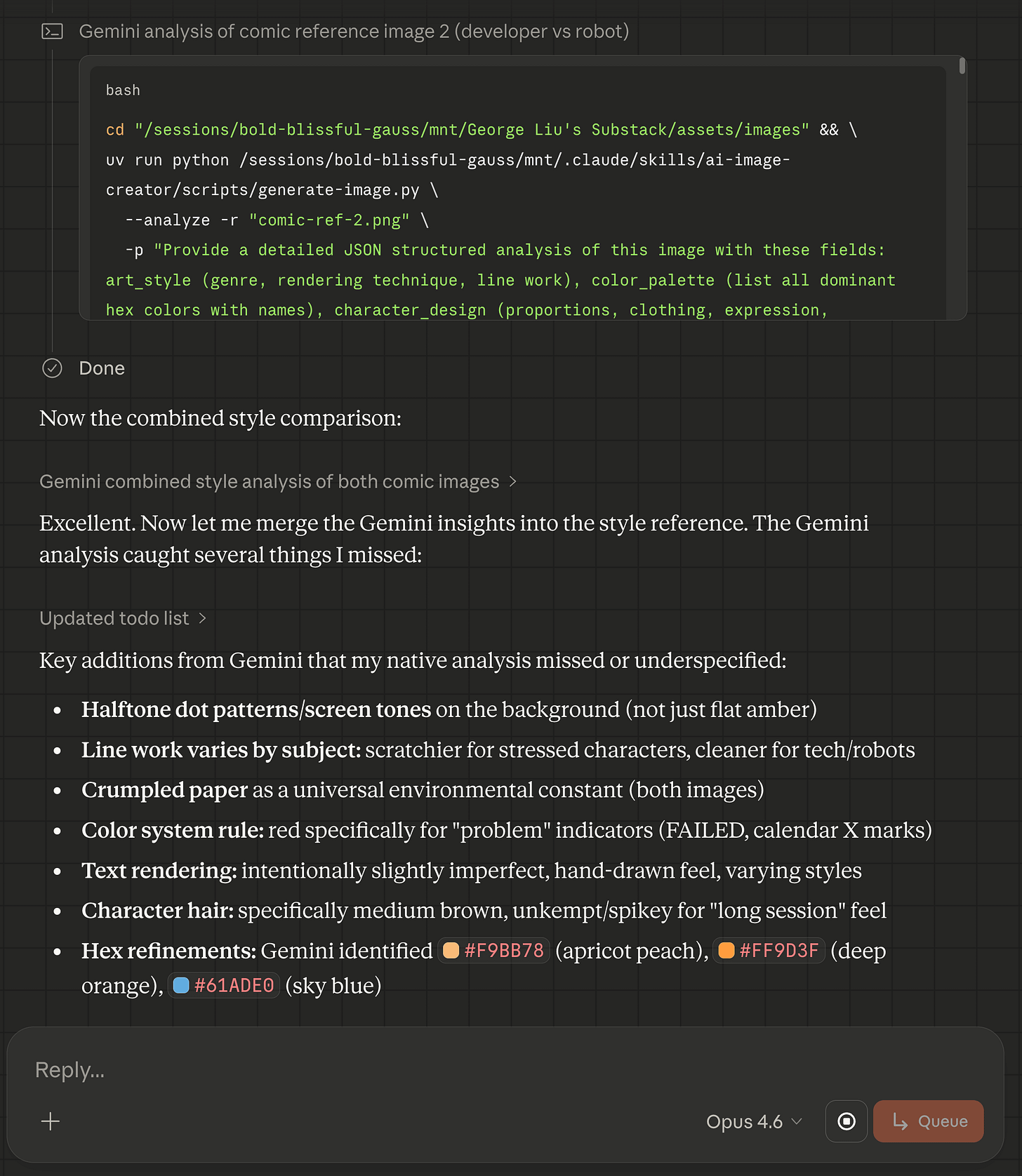Open the Opus 4.6 model selector
This screenshot has width=1022, height=1176.
753,1121
